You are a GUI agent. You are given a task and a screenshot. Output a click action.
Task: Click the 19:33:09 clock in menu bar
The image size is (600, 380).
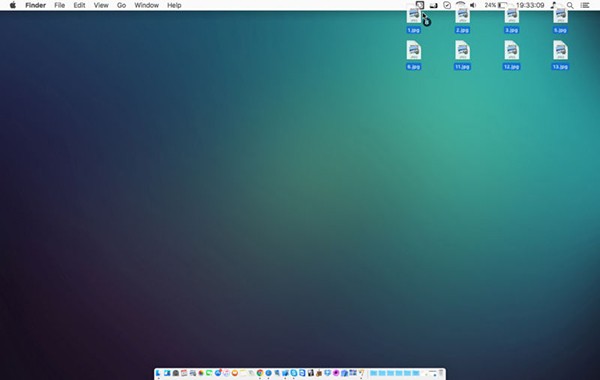(530, 5)
